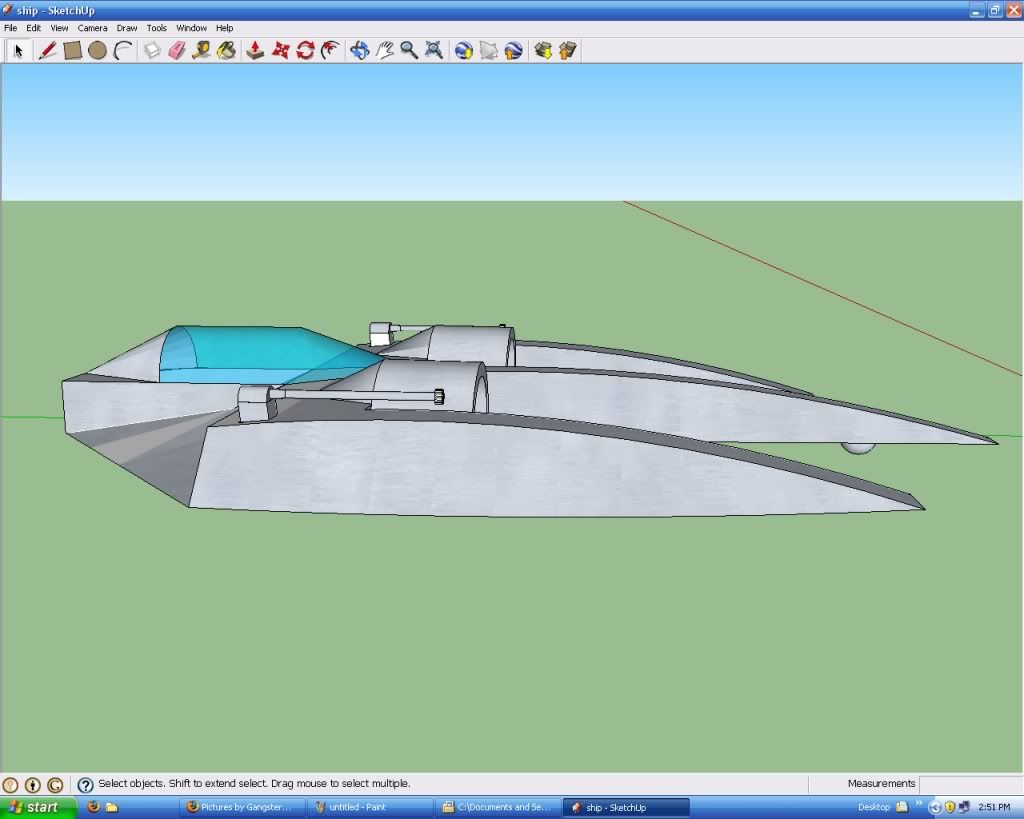Select the pink Eraser tool

point(176,50)
